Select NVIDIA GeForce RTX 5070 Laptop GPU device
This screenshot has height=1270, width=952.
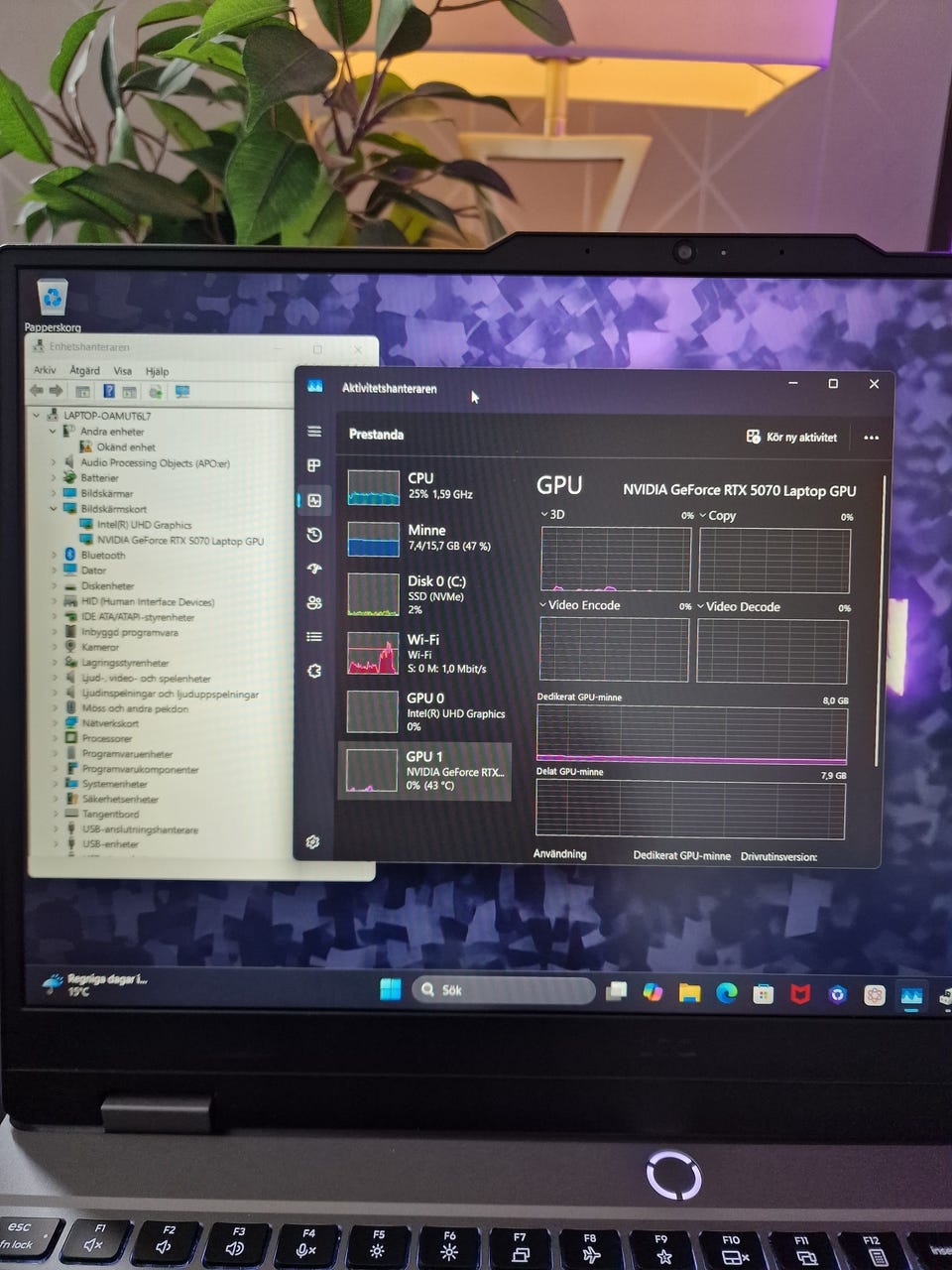(179, 541)
